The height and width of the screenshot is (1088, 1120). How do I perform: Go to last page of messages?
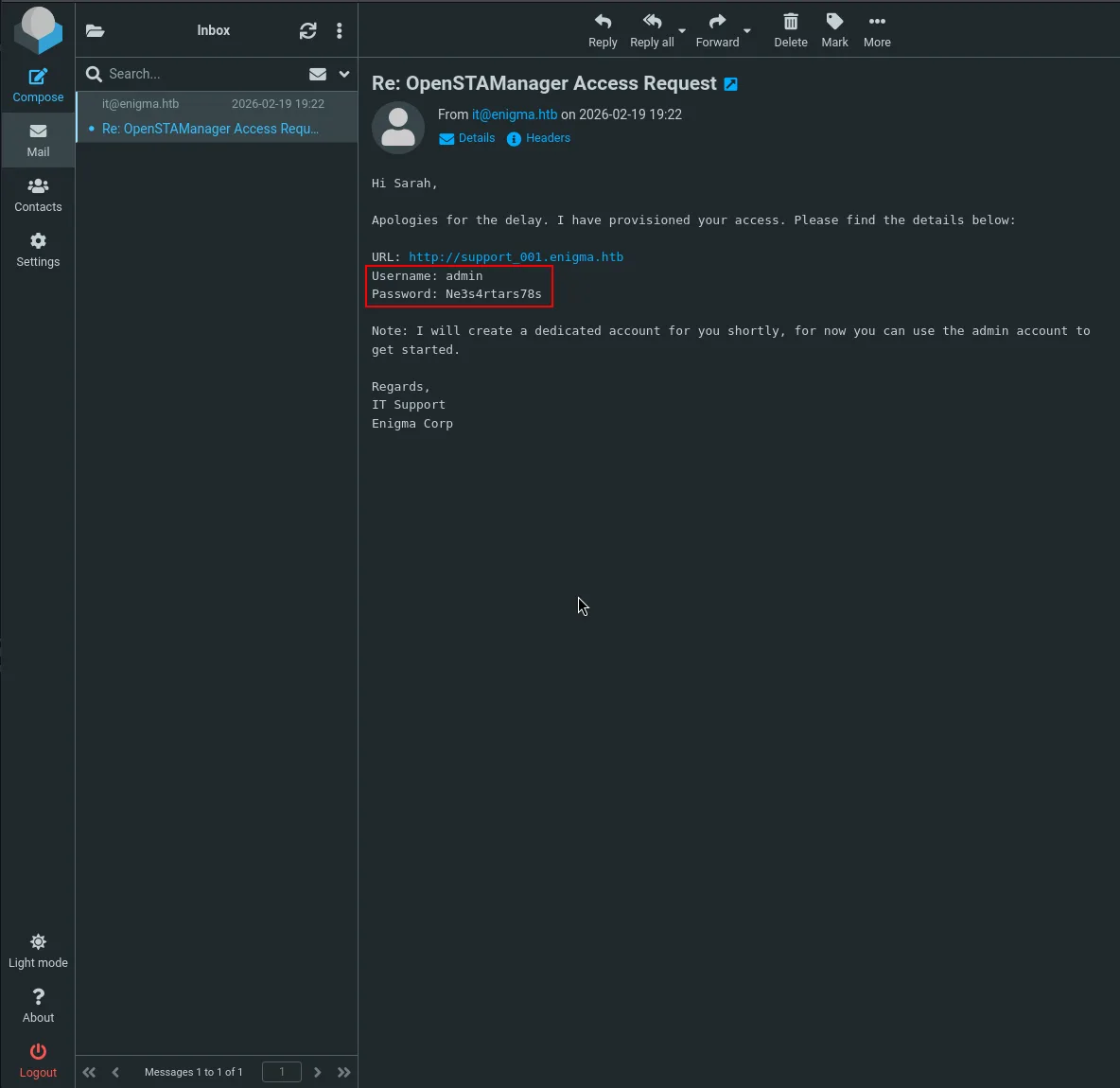(344, 1072)
